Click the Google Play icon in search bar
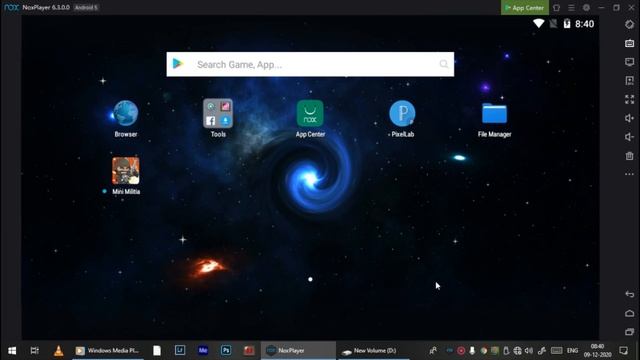Image resolution: width=640 pixels, height=360 pixels. 178,64
